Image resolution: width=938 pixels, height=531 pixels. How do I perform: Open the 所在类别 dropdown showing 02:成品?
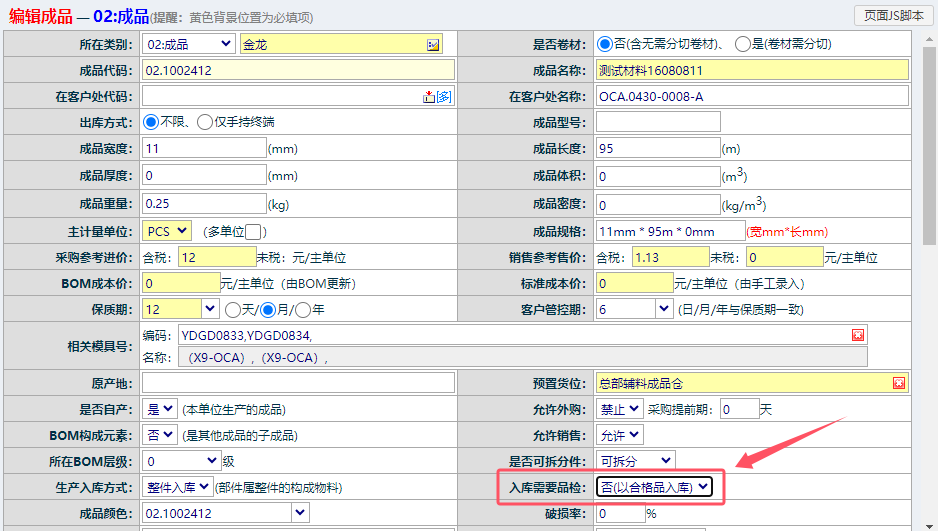[188, 44]
